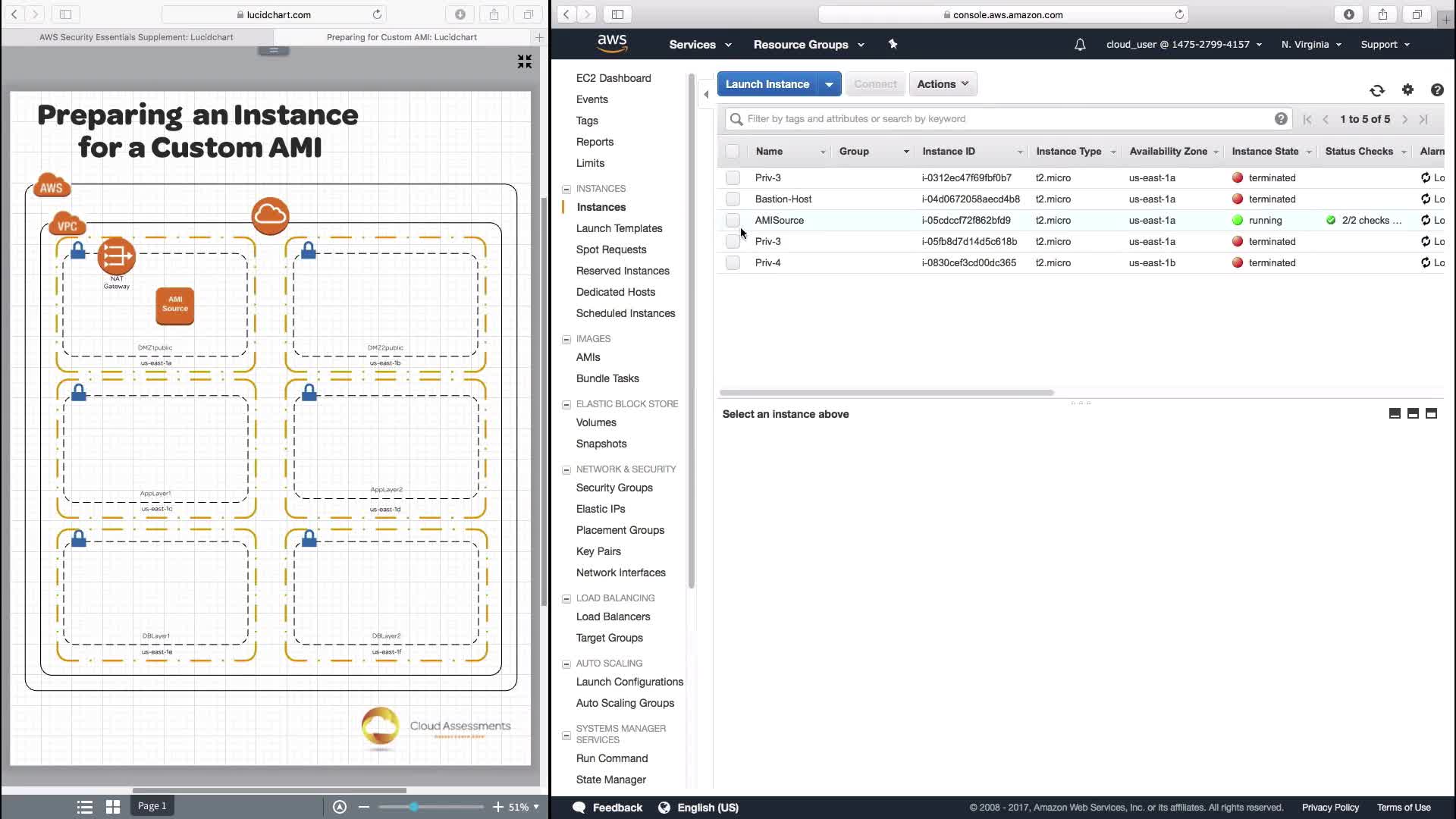Viewport: 1456px width, 819px height.
Task: Collapse the ELASTIC BLOCK STORE section
Action: click(x=566, y=404)
